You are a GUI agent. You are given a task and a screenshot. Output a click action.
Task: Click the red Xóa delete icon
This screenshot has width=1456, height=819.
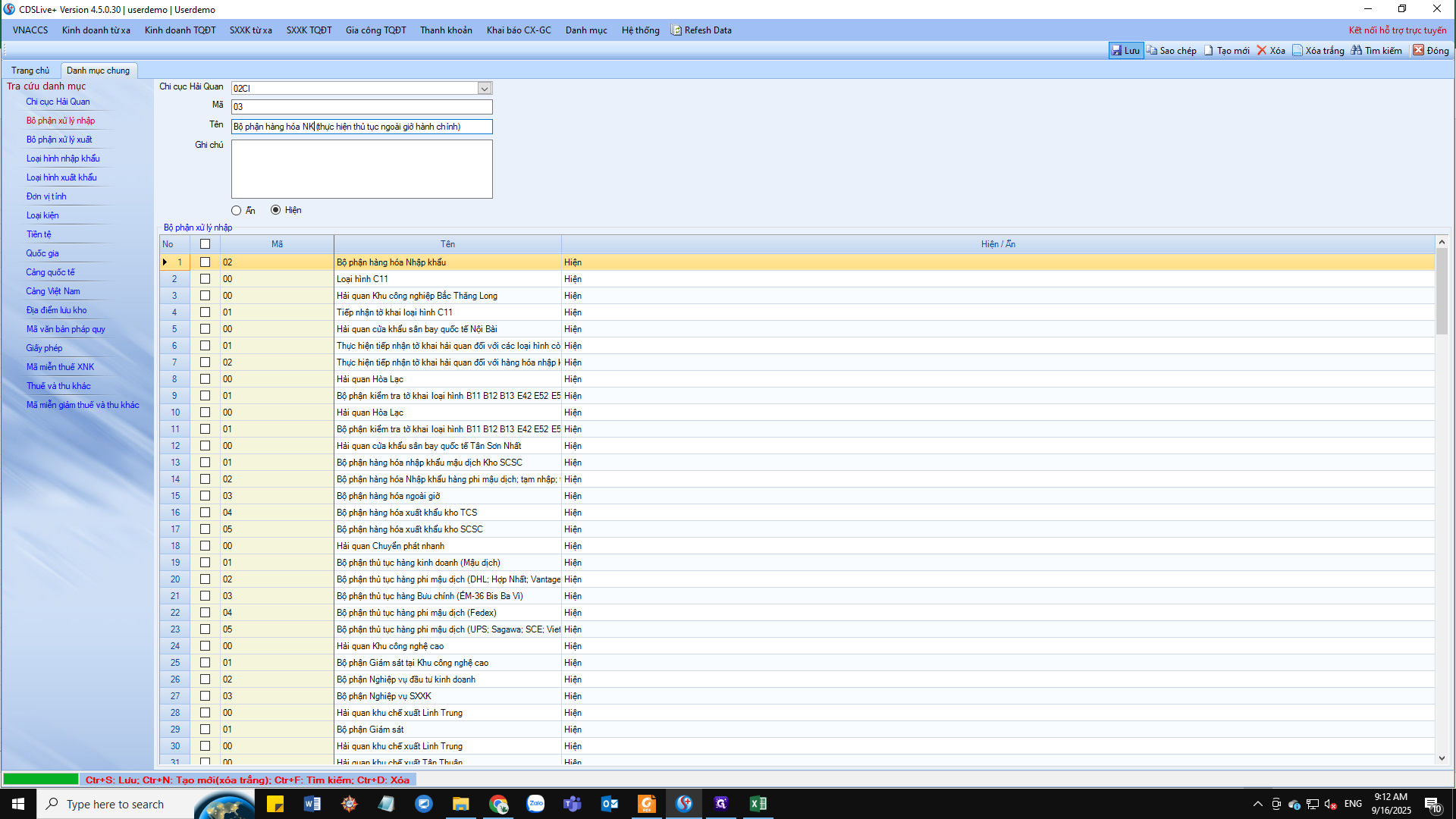(x=1262, y=51)
